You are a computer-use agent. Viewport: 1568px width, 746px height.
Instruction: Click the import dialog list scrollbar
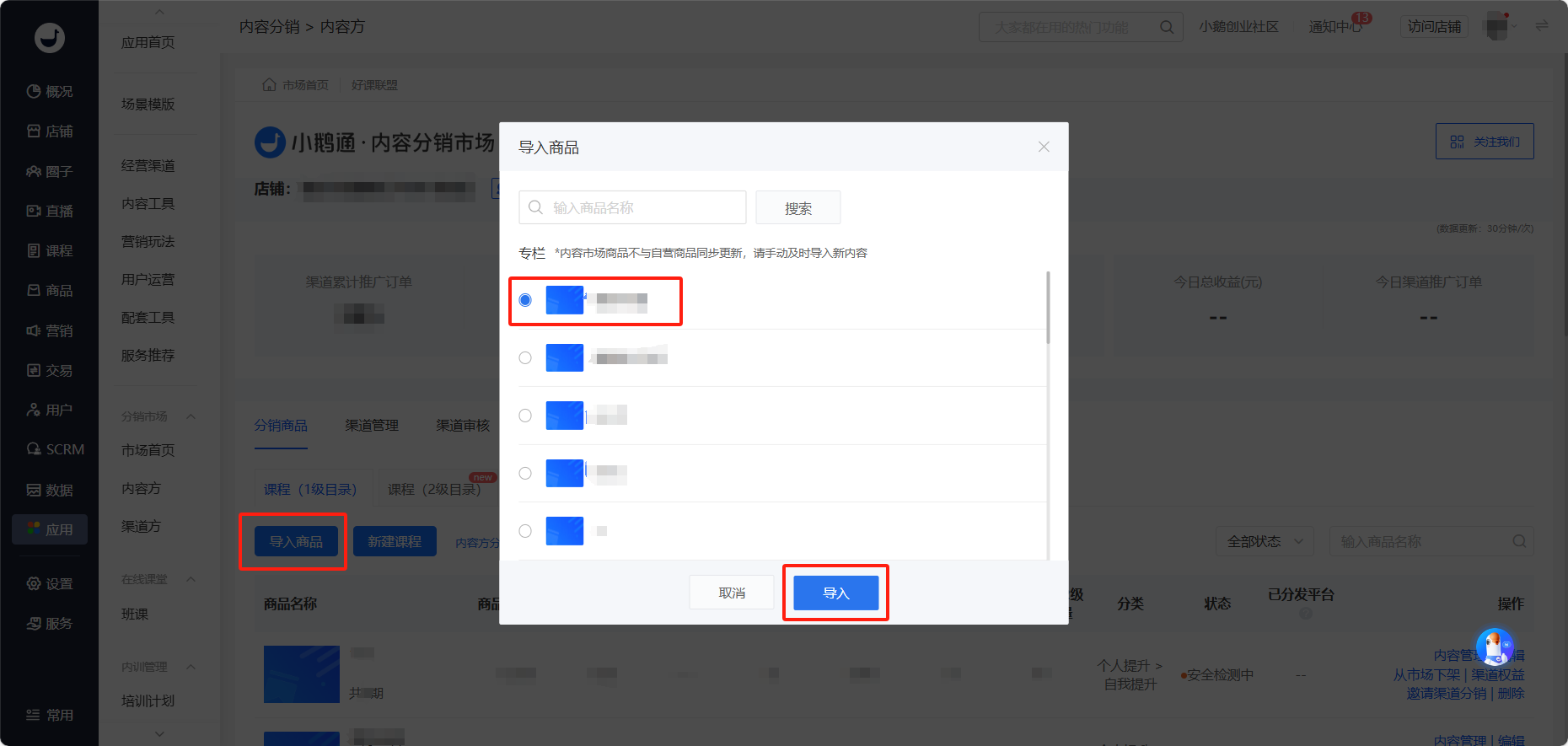[1048, 307]
